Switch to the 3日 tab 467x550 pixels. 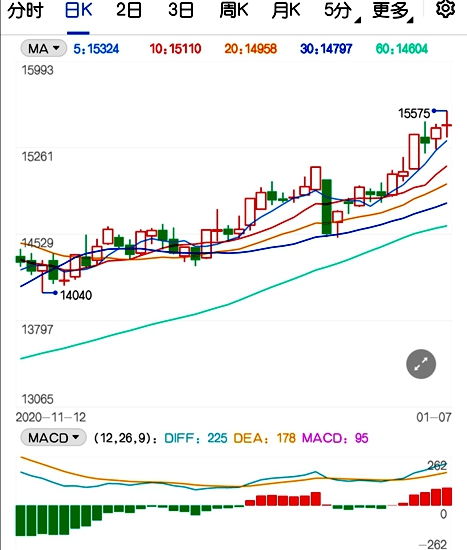point(181,11)
